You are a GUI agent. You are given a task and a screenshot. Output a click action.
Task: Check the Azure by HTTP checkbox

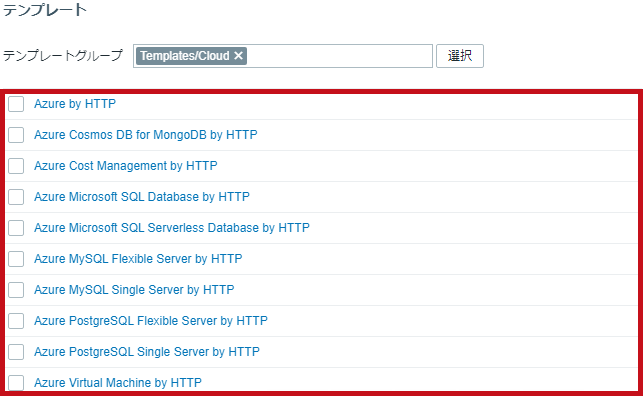(16, 104)
